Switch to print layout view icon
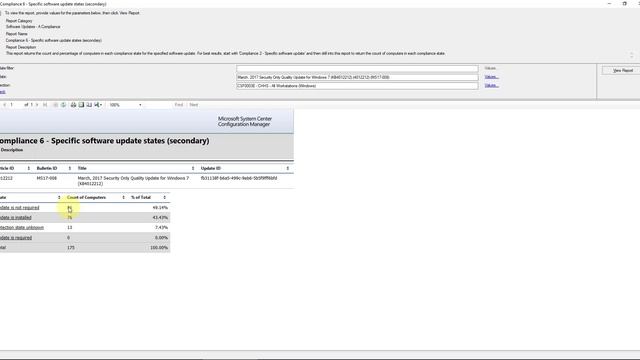 pos(81,105)
